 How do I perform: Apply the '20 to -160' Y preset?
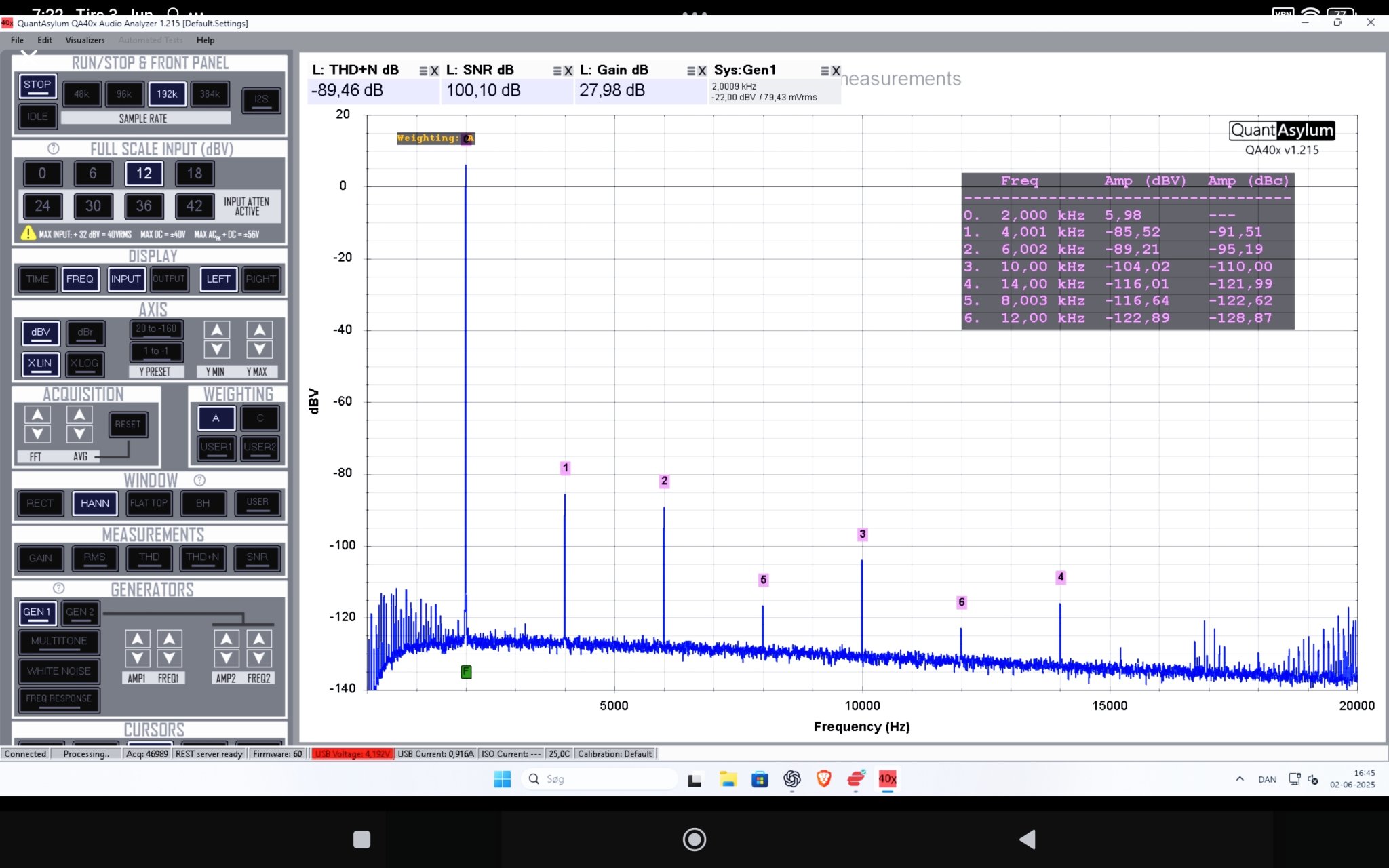tap(156, 330)
